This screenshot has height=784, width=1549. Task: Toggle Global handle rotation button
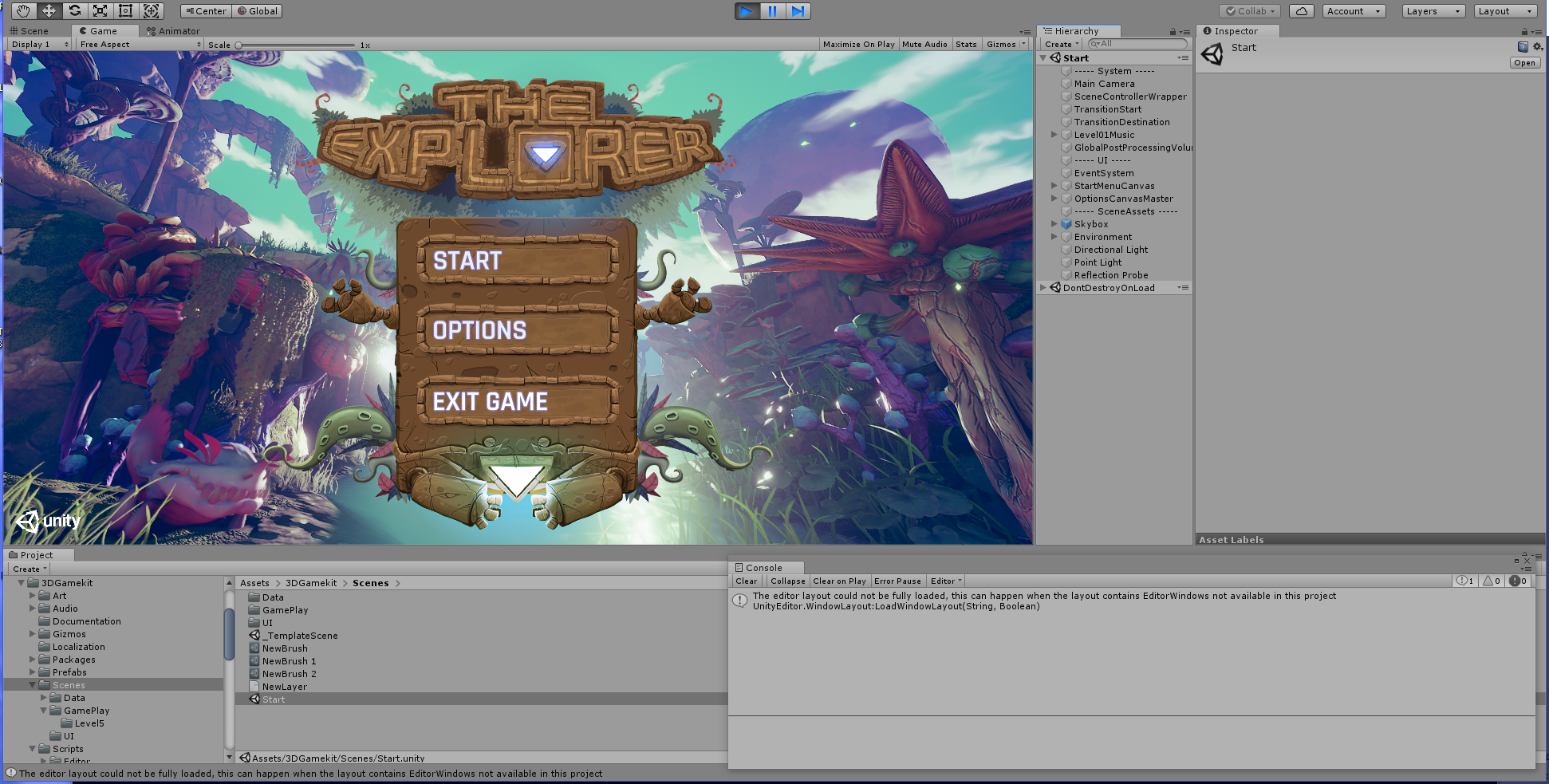pos(258,11)
